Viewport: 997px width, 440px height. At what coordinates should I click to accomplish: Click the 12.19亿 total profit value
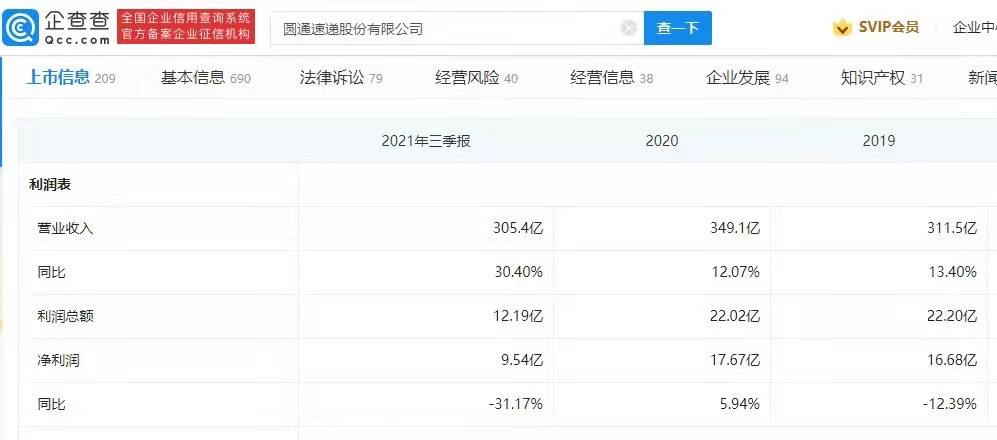[x=518, y=317]
